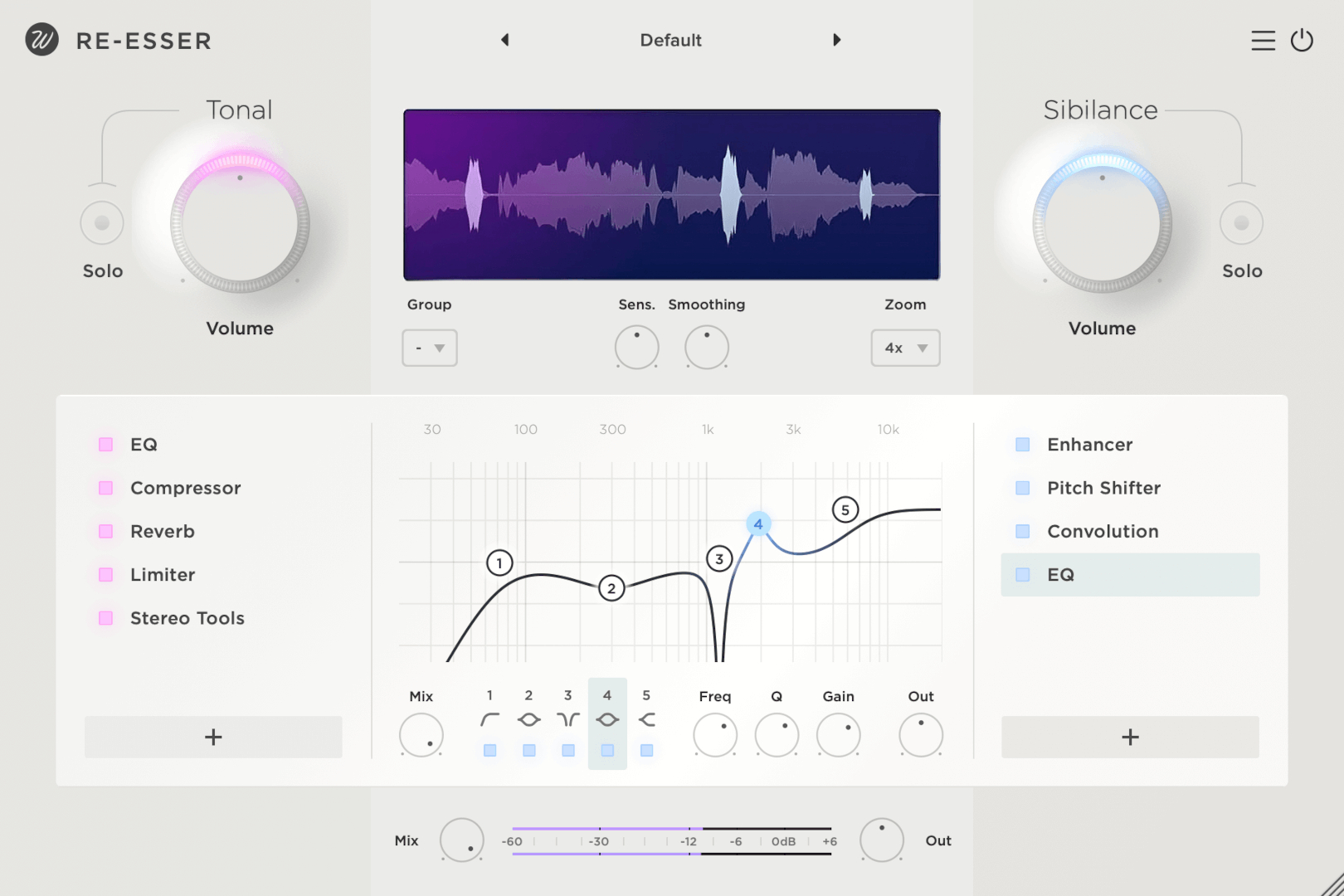Viewport: 1344px width, 896px height.
Task: Add a module with the left plus button
Action: click(212, 737)
